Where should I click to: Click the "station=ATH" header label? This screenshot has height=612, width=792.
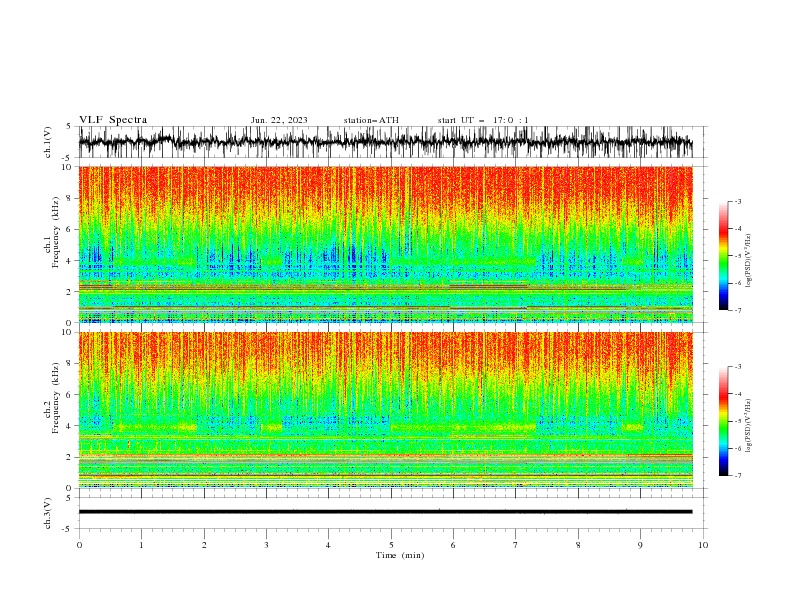(371, 120)
